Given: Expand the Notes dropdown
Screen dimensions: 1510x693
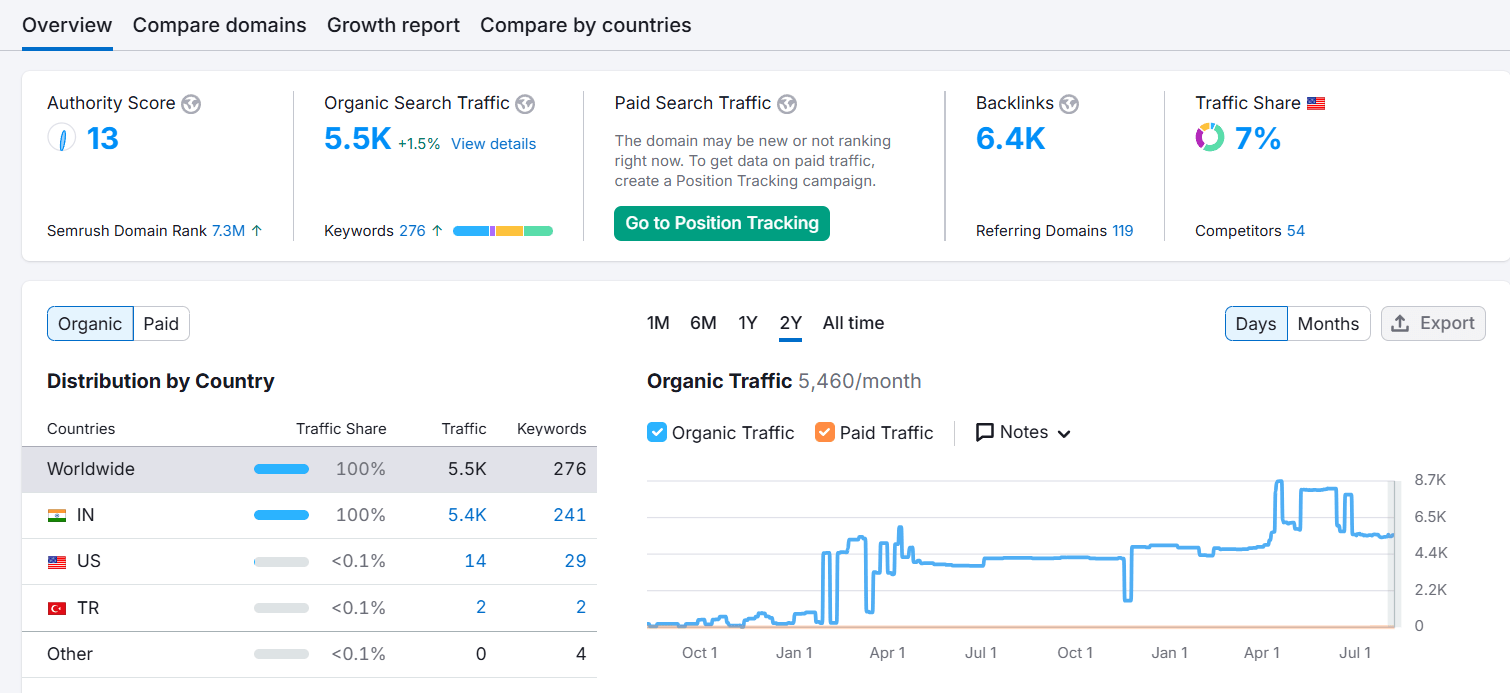Looking at the screenshot, I should (x=1023, y=432).
